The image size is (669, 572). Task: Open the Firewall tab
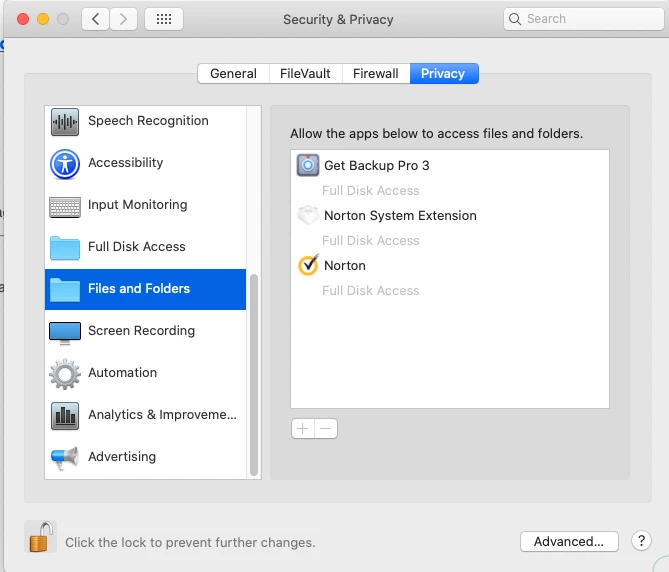pos(375,73)
